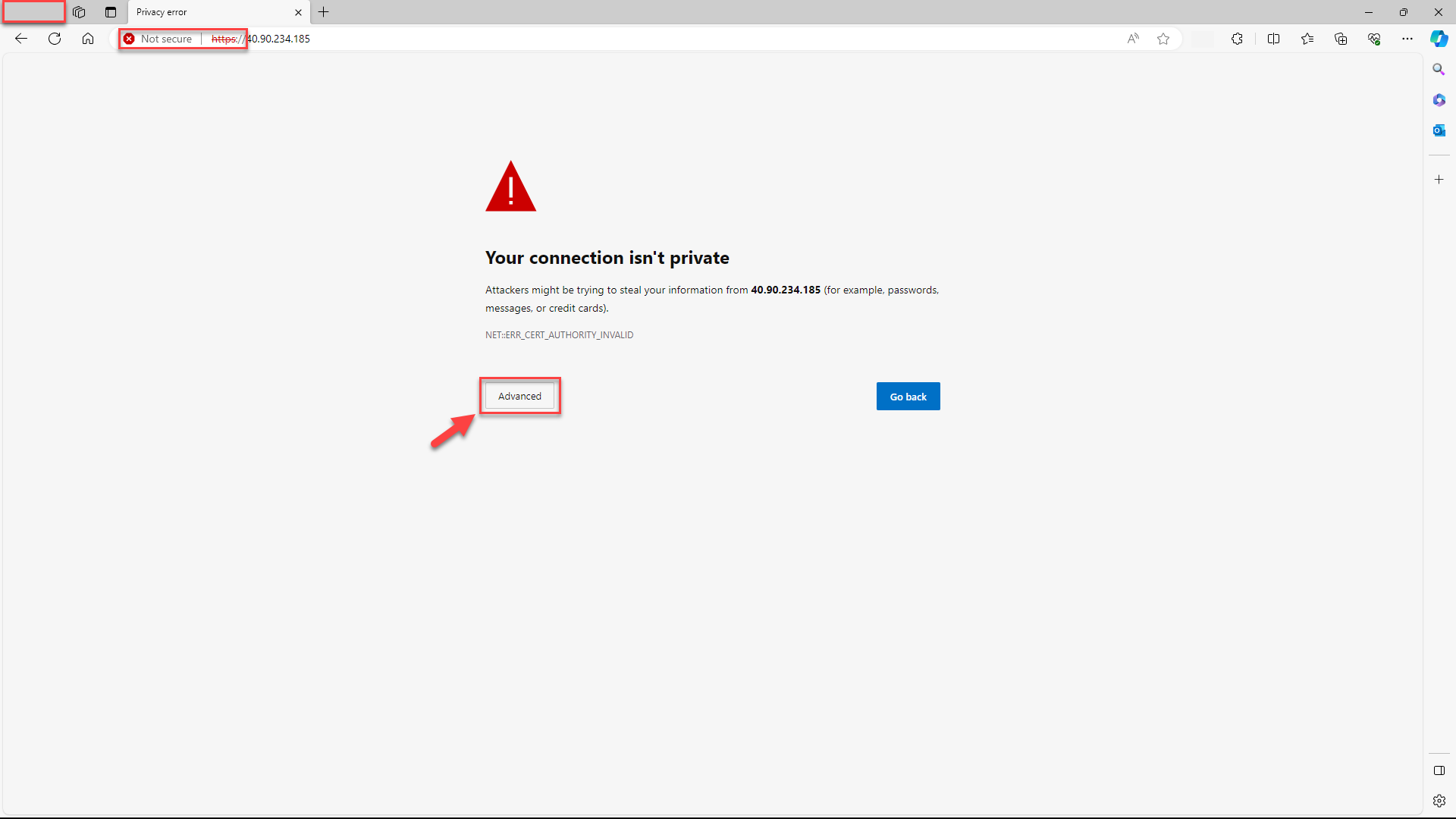Toggle split screen view
This screenshot has height=819, width=1456.
pos(1274,39)
